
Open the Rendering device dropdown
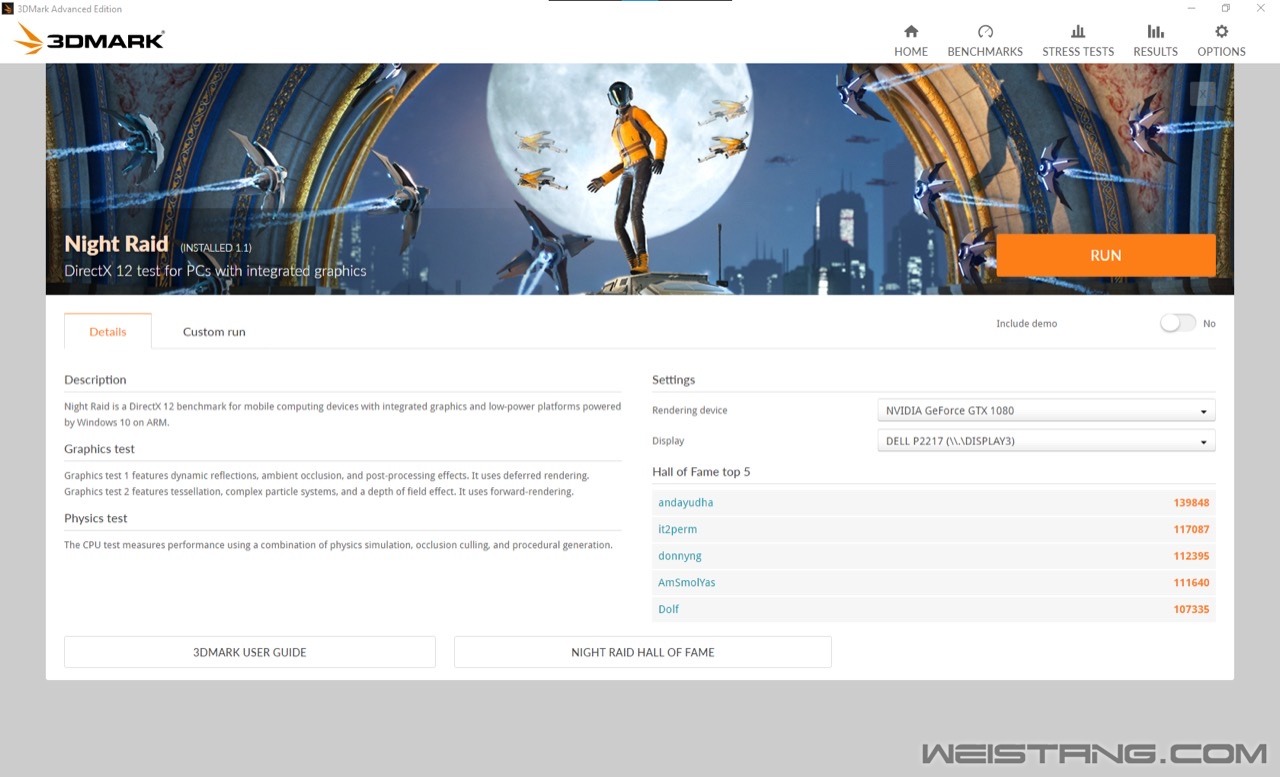click(x=1046, y=410)
